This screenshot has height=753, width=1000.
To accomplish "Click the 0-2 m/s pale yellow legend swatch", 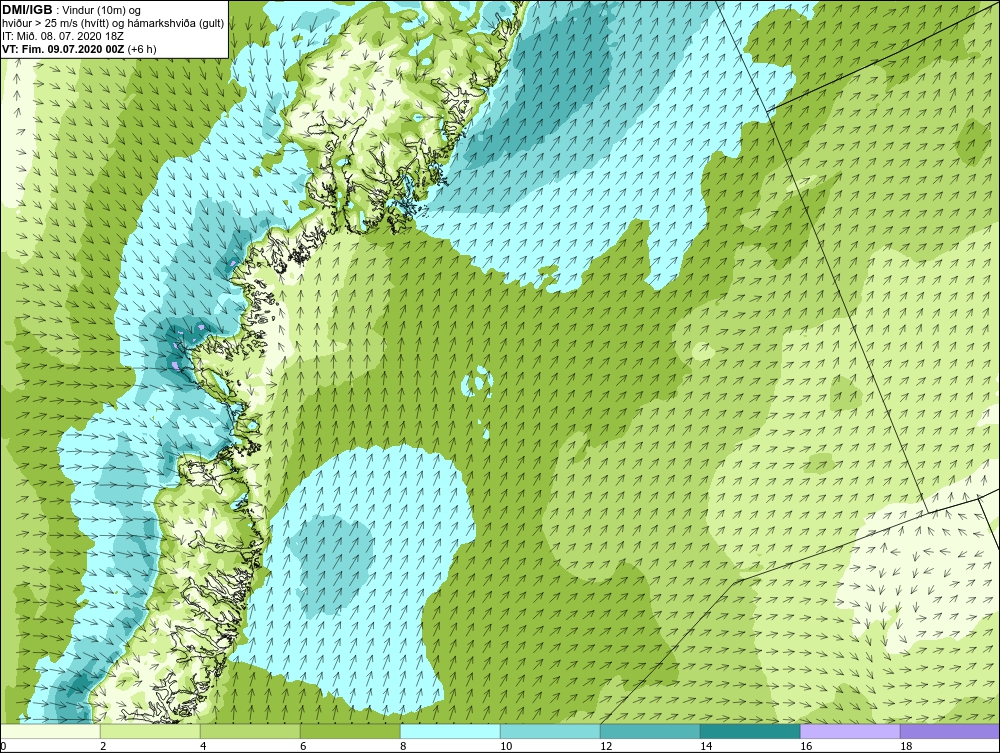I will (x=50, y=731).
